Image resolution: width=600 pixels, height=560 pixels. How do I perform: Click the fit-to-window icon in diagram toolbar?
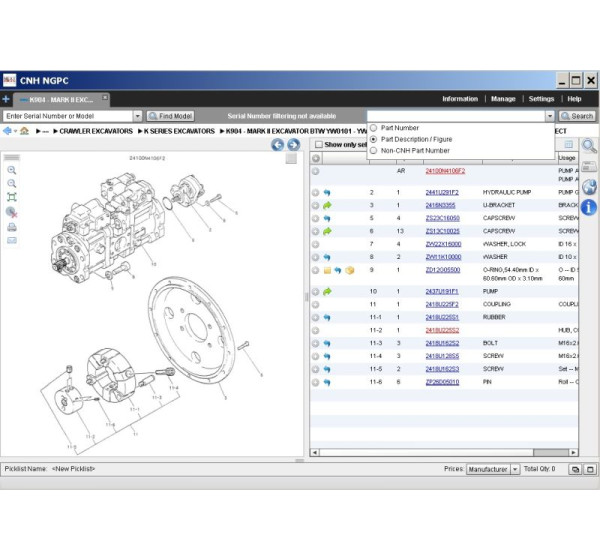12,198
